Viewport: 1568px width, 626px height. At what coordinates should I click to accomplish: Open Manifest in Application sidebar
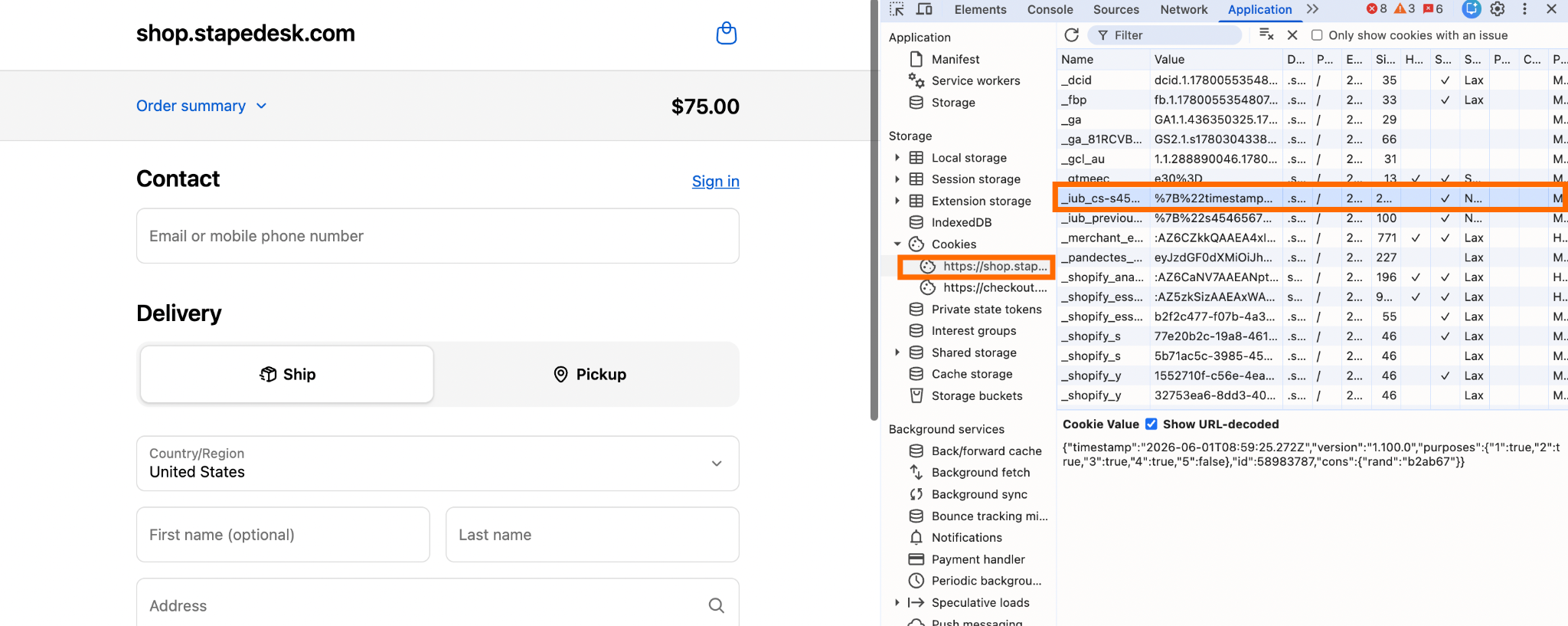[x=955, y=59]
